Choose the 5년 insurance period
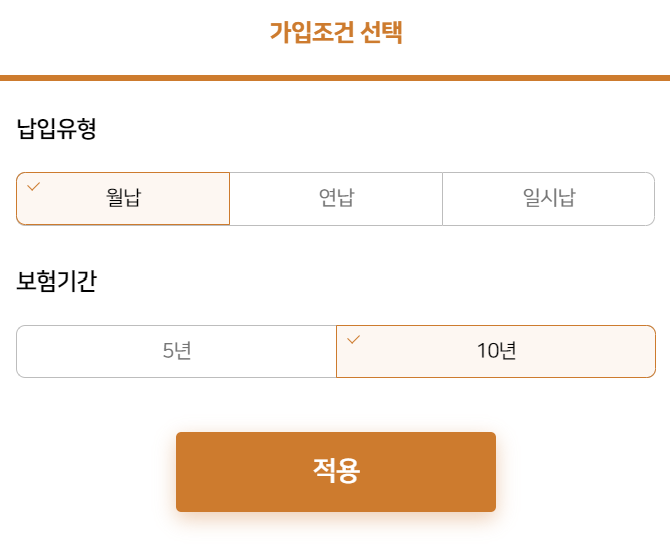 (176, 351)
